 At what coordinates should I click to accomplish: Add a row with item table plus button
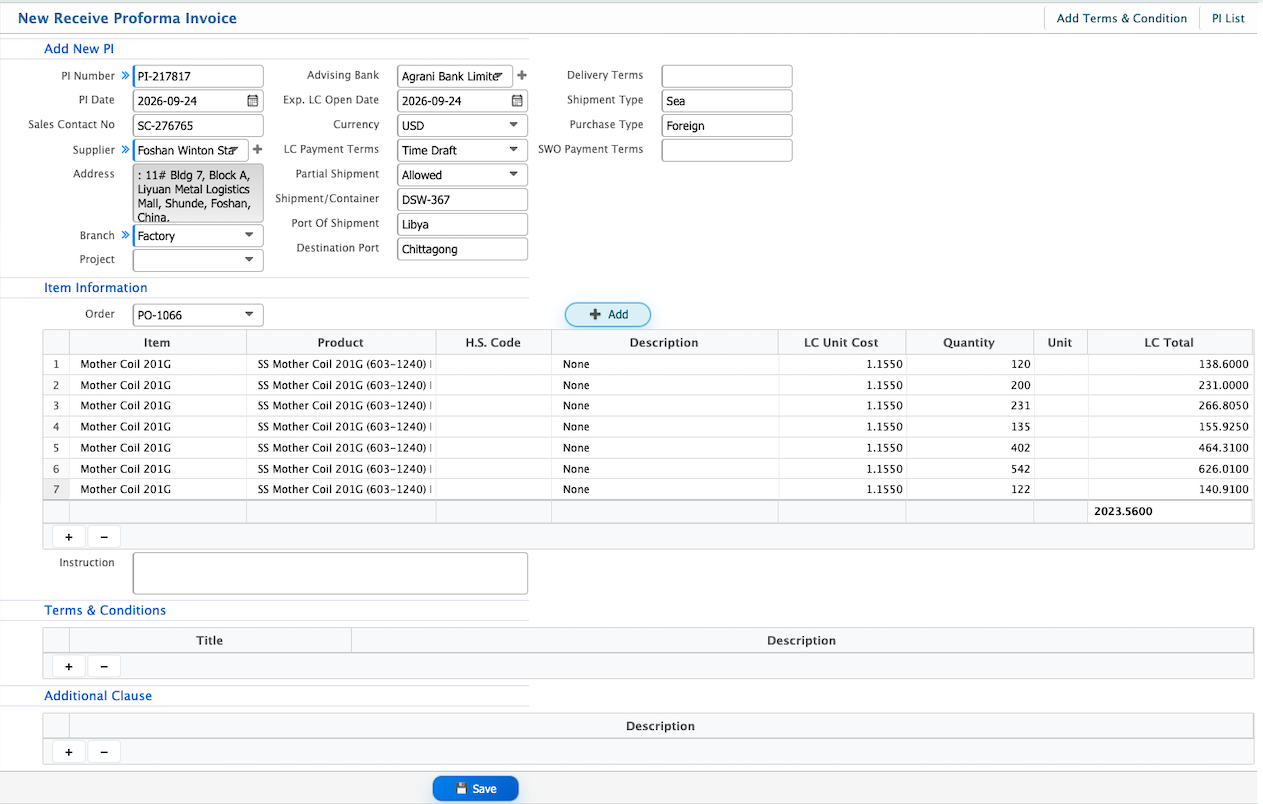(x=69, y=537)
